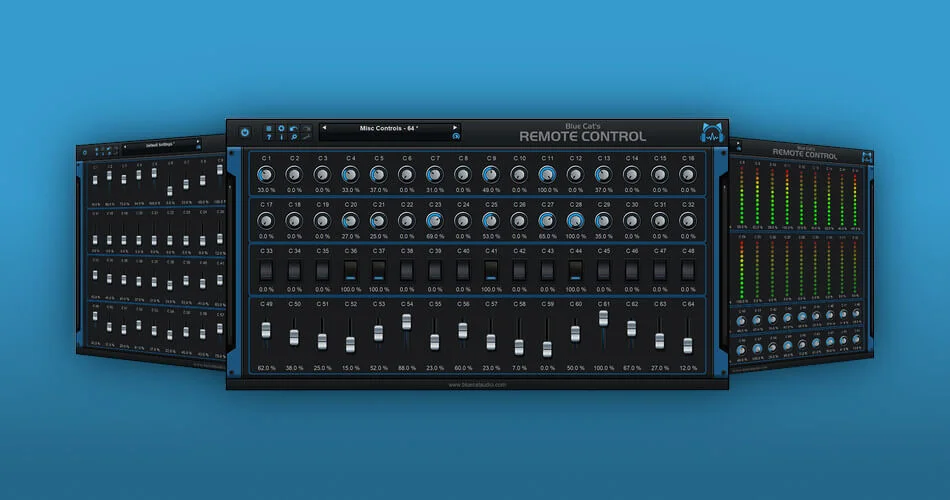The width and height of the screenshot is (950, 500).
Task: Click the C 50 fader handle
Action: click(x=294, y=338)
